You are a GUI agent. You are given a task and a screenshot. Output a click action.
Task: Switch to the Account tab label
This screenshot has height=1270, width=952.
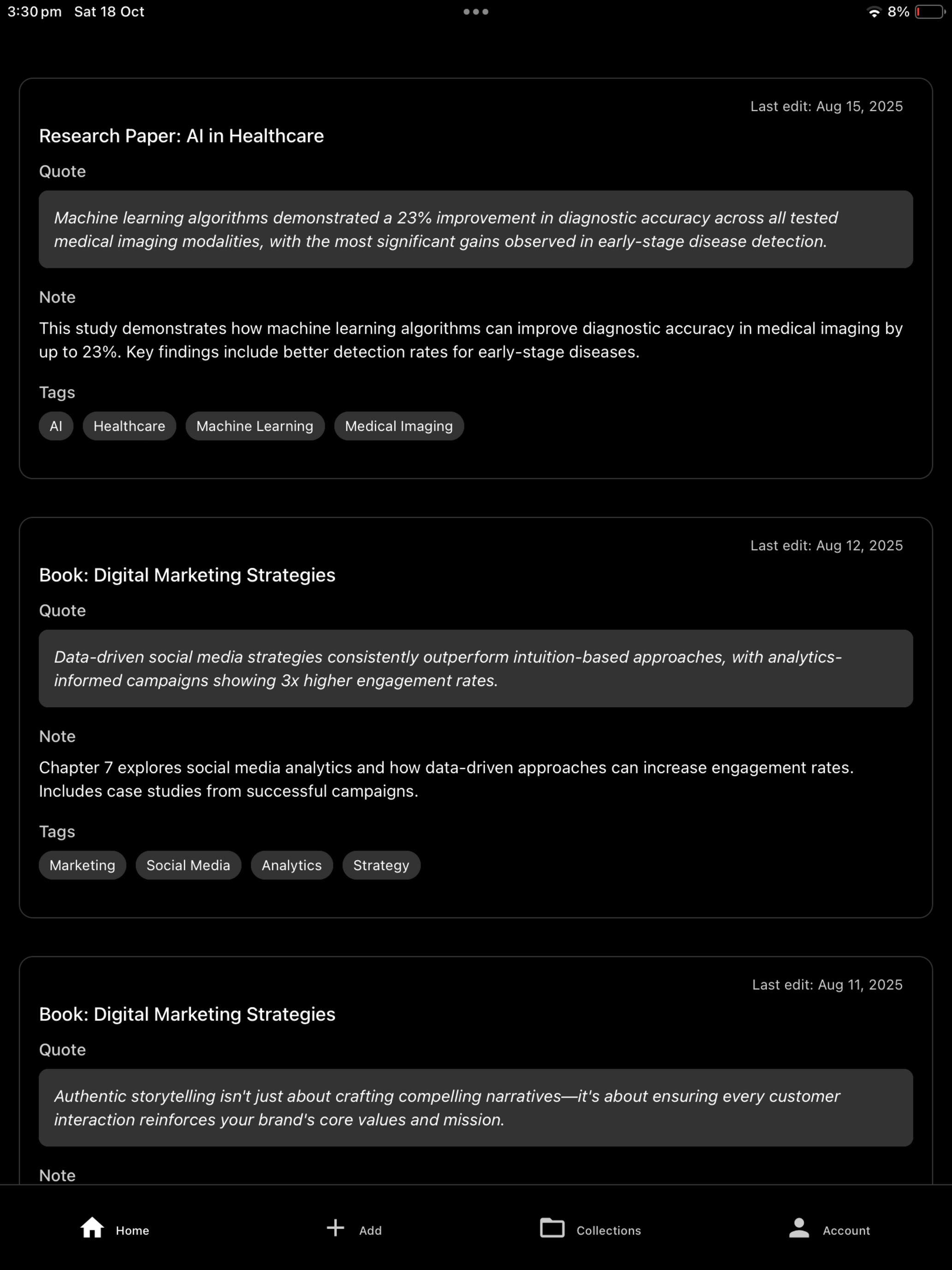click(x=846, y=1230)
